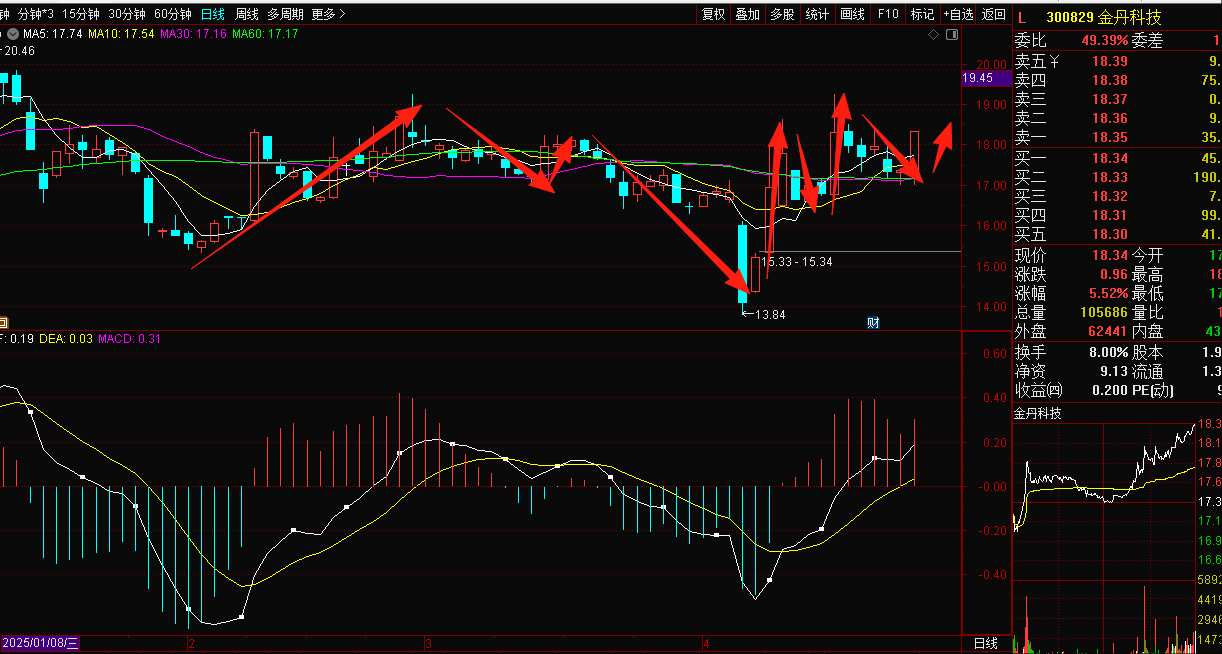Click the 20.46 high price label
The width and height of the screenshot is (1222, 654).
pyautogui.click(x=19, y=50)
